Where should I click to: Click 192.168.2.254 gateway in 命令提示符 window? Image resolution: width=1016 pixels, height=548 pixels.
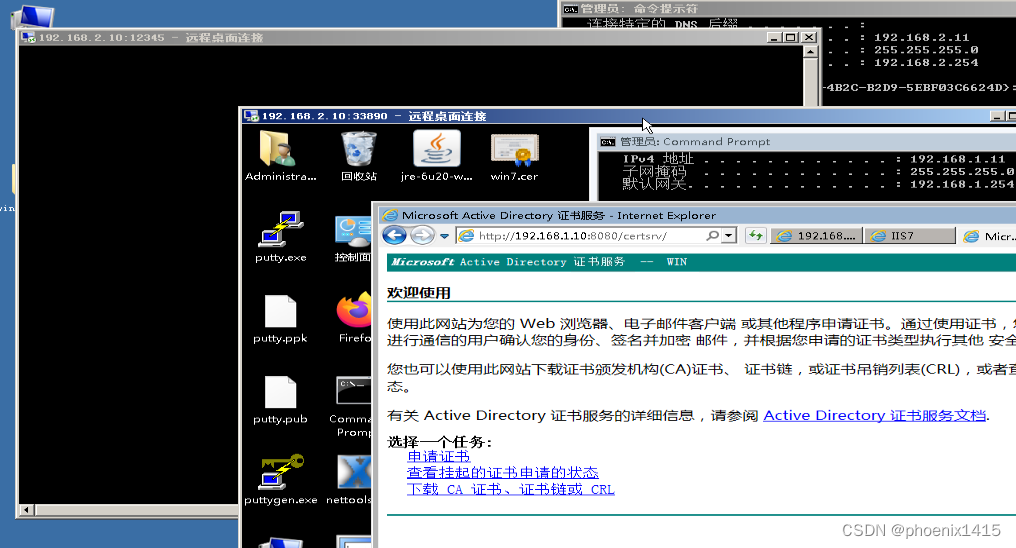926,63
